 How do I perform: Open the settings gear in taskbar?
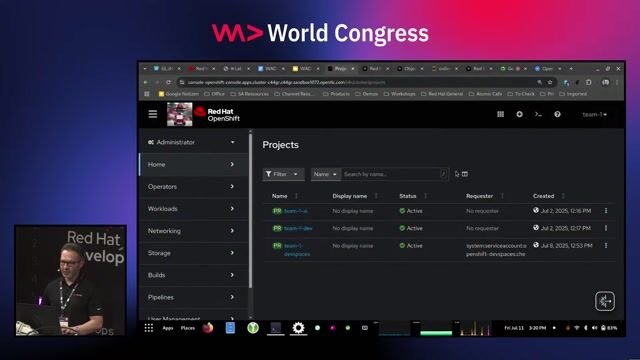pyautogui.click(x=298, y=328)
